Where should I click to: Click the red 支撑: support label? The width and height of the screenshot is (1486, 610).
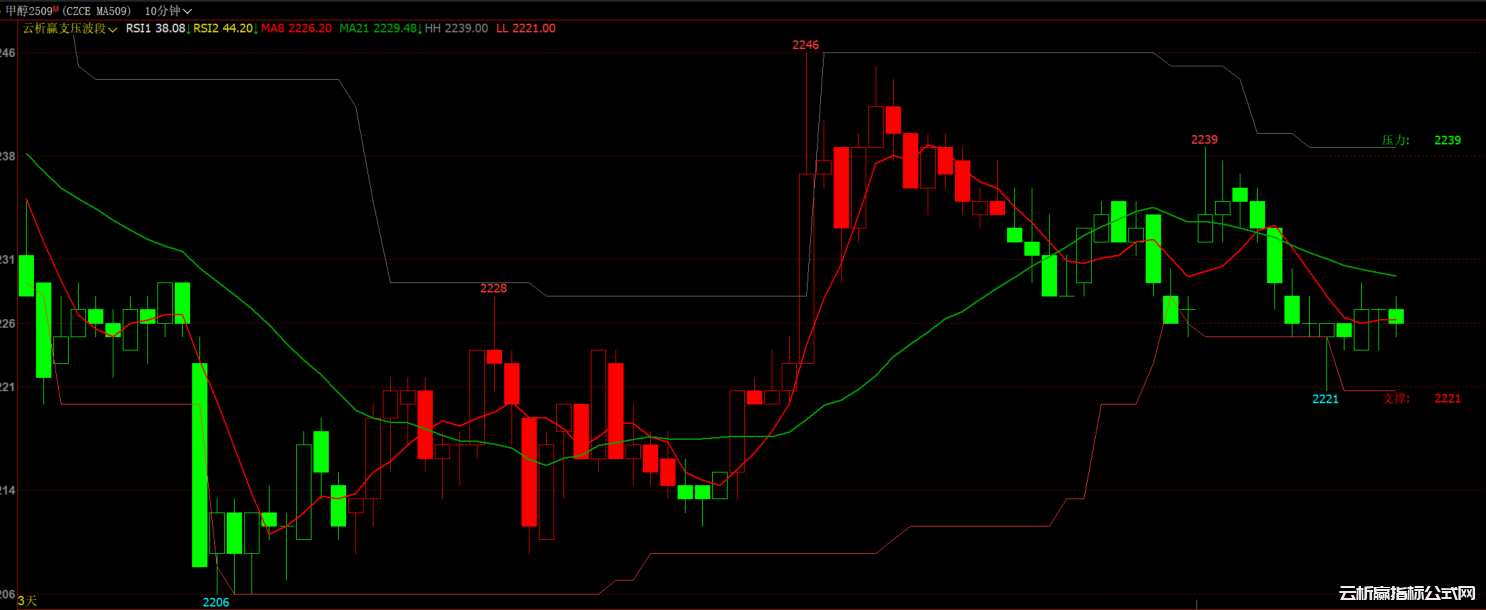tap(1396, 398)
